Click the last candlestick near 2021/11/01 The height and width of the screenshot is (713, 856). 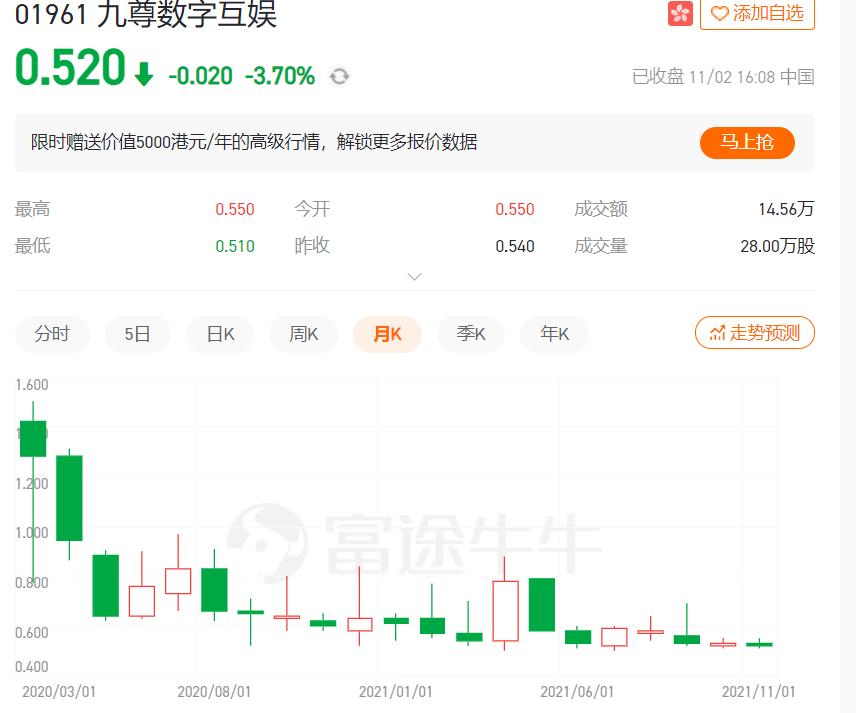tap(759, 644)
